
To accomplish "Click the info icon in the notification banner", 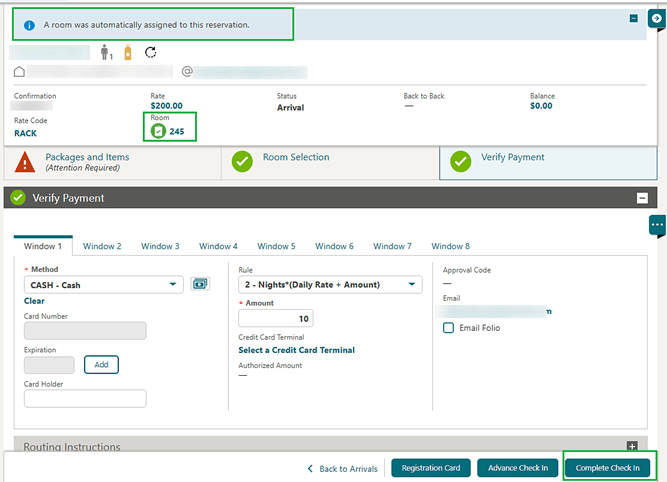I will coord(29,25).
